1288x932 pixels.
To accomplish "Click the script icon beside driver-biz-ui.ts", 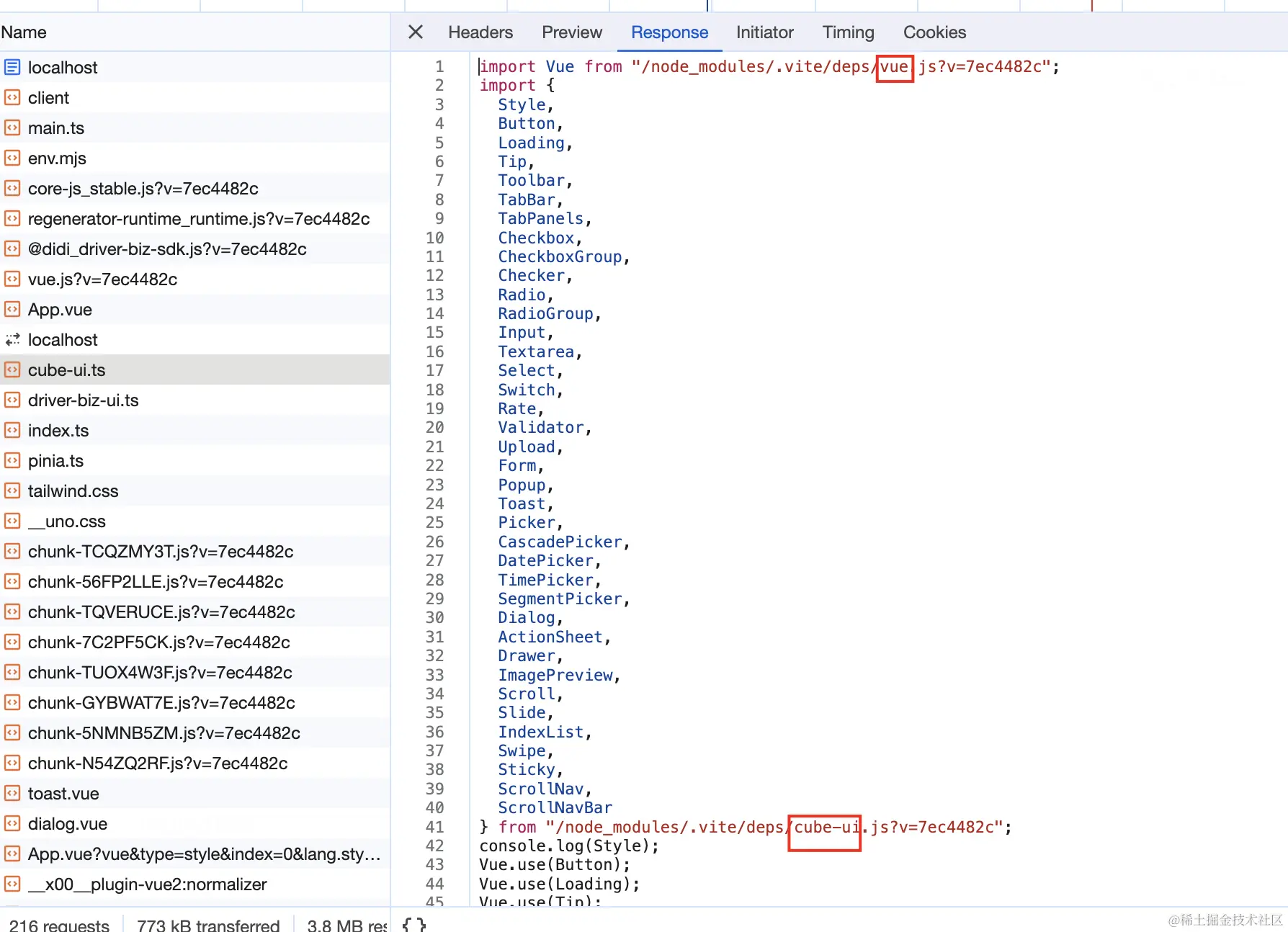I will pos(12,400).
